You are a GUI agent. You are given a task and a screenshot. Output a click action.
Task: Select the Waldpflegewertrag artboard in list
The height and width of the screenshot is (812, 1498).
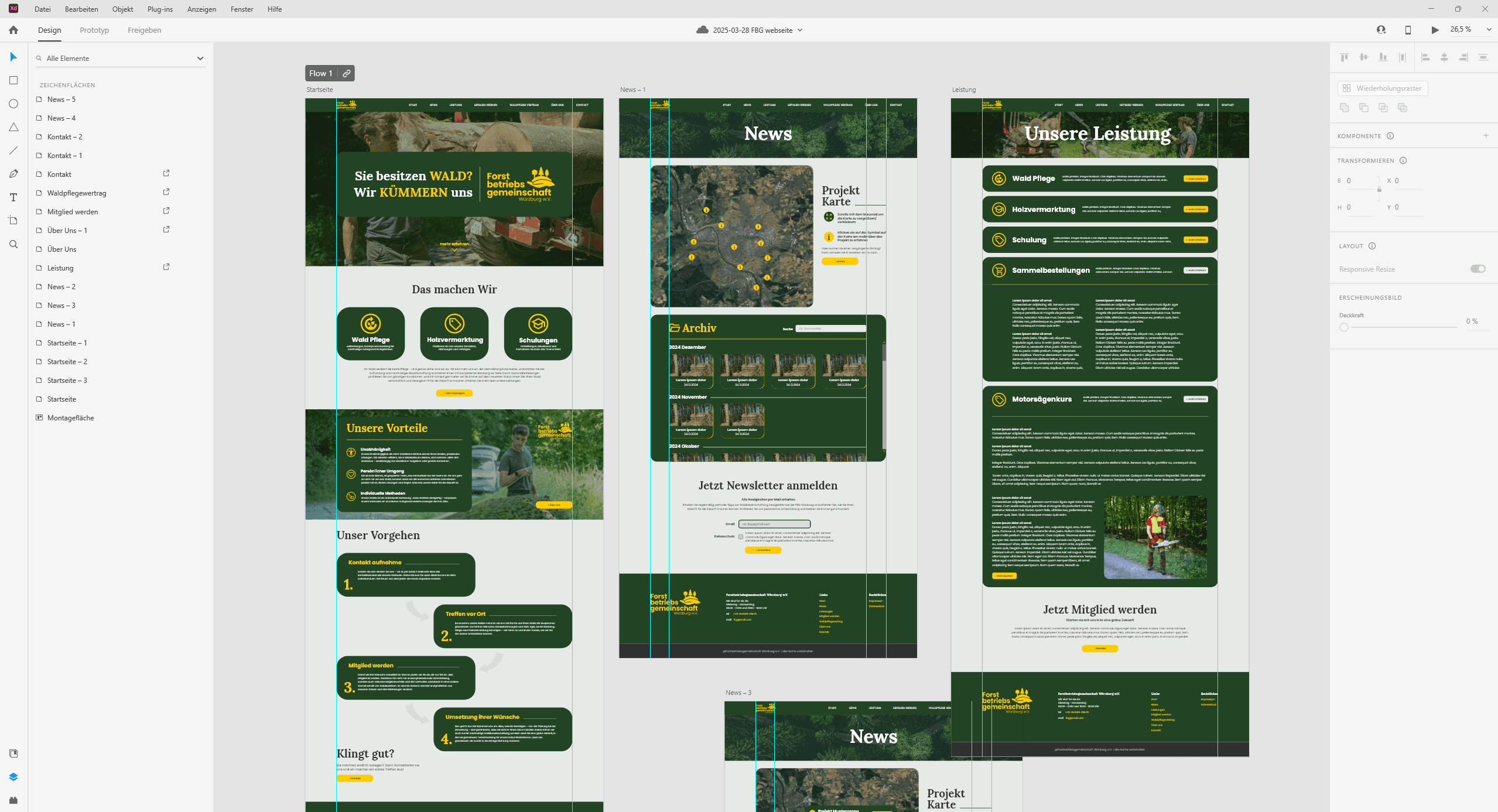pos(77,193)
